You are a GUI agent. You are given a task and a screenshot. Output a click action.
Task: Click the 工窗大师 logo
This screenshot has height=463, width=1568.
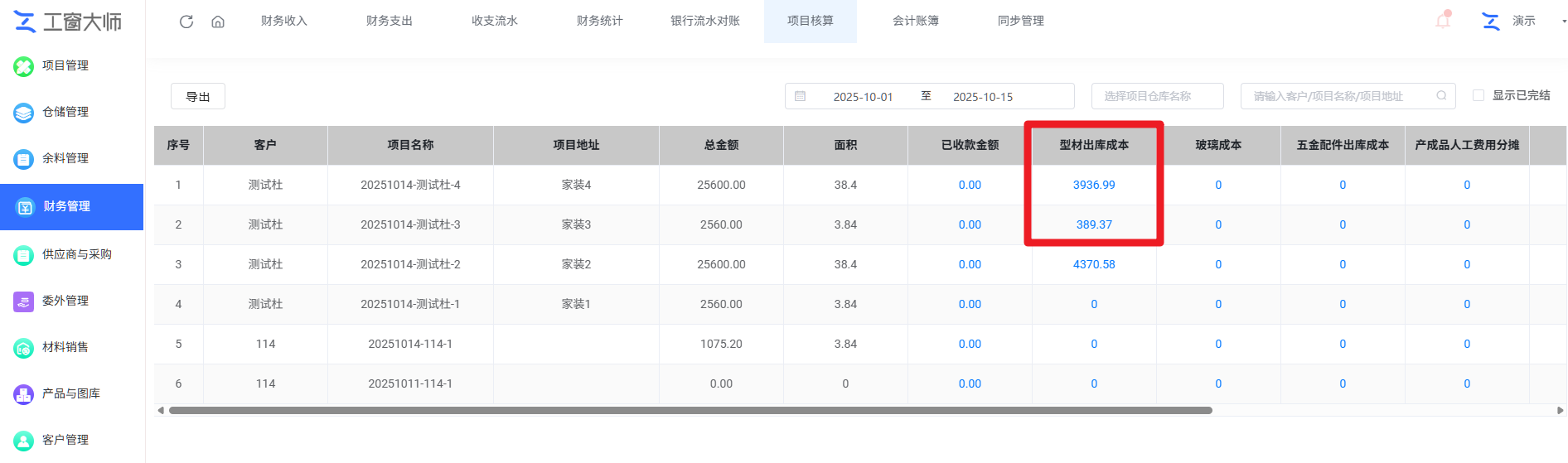click(68, 22)
